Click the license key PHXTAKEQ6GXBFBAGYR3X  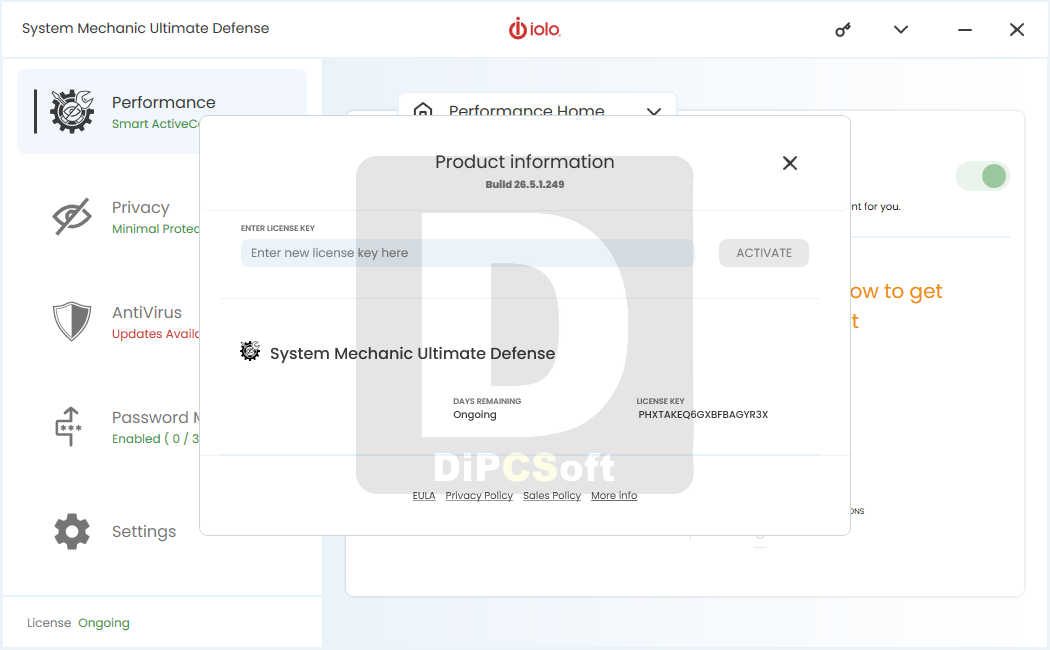coord(703,414)
